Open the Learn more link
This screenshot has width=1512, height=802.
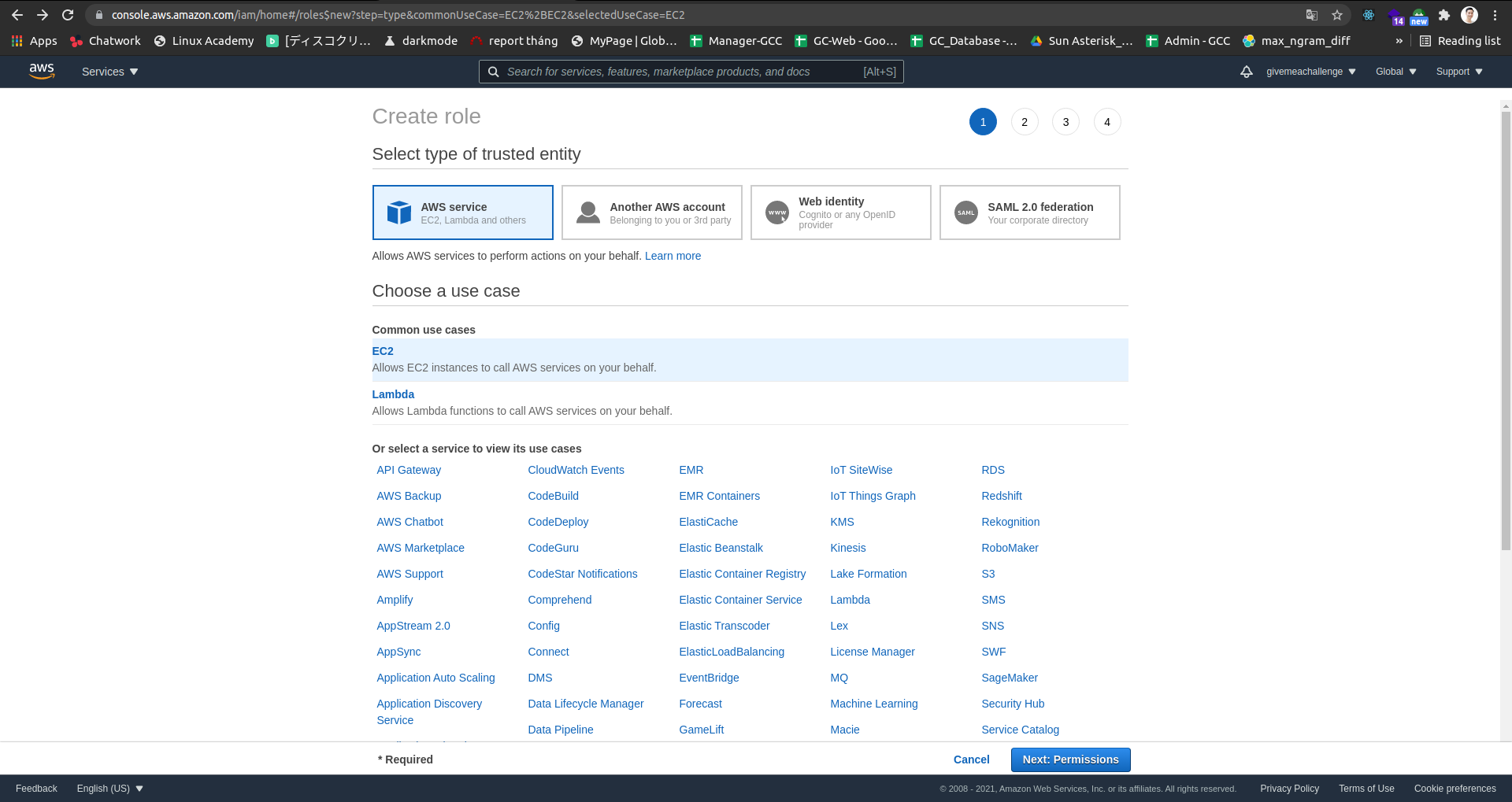click(x=673, y=256)
